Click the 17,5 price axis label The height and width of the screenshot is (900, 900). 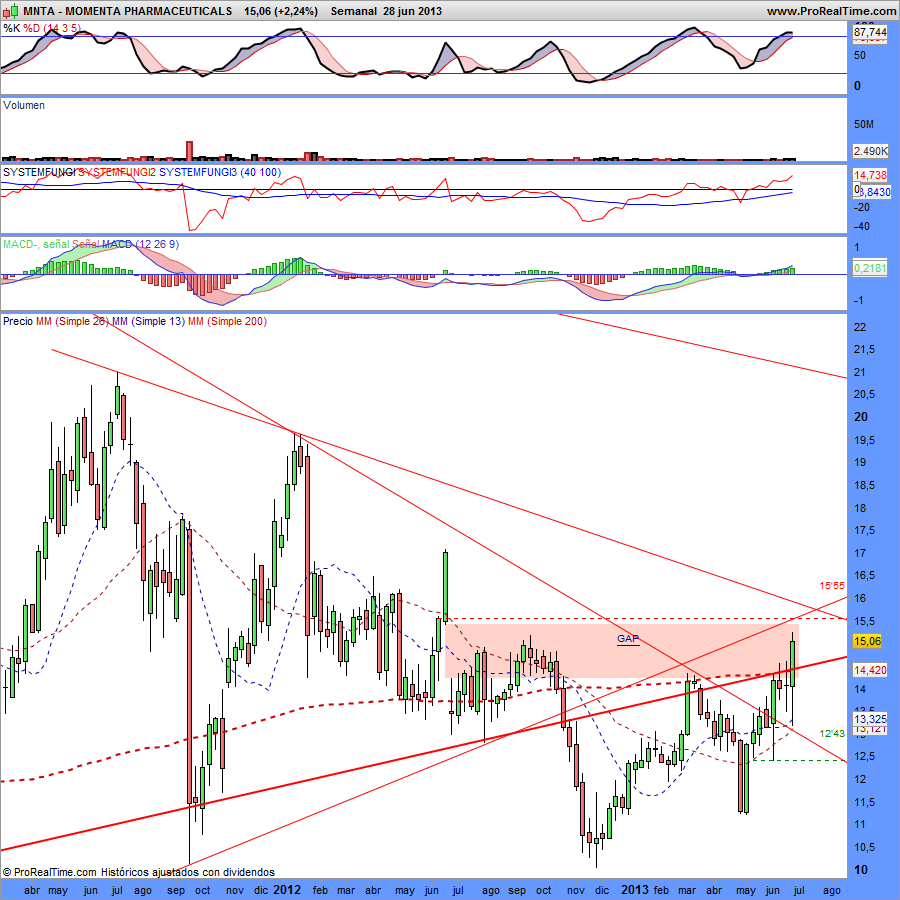click(864, 530)
